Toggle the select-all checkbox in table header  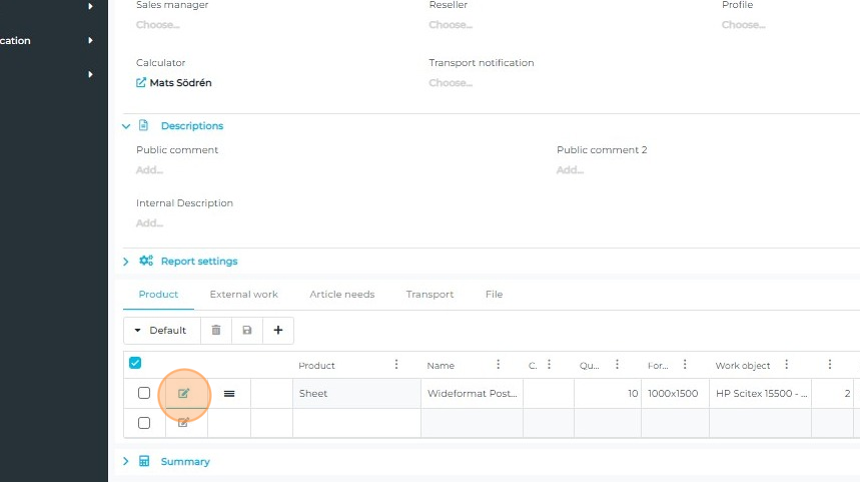click(135, 364)
